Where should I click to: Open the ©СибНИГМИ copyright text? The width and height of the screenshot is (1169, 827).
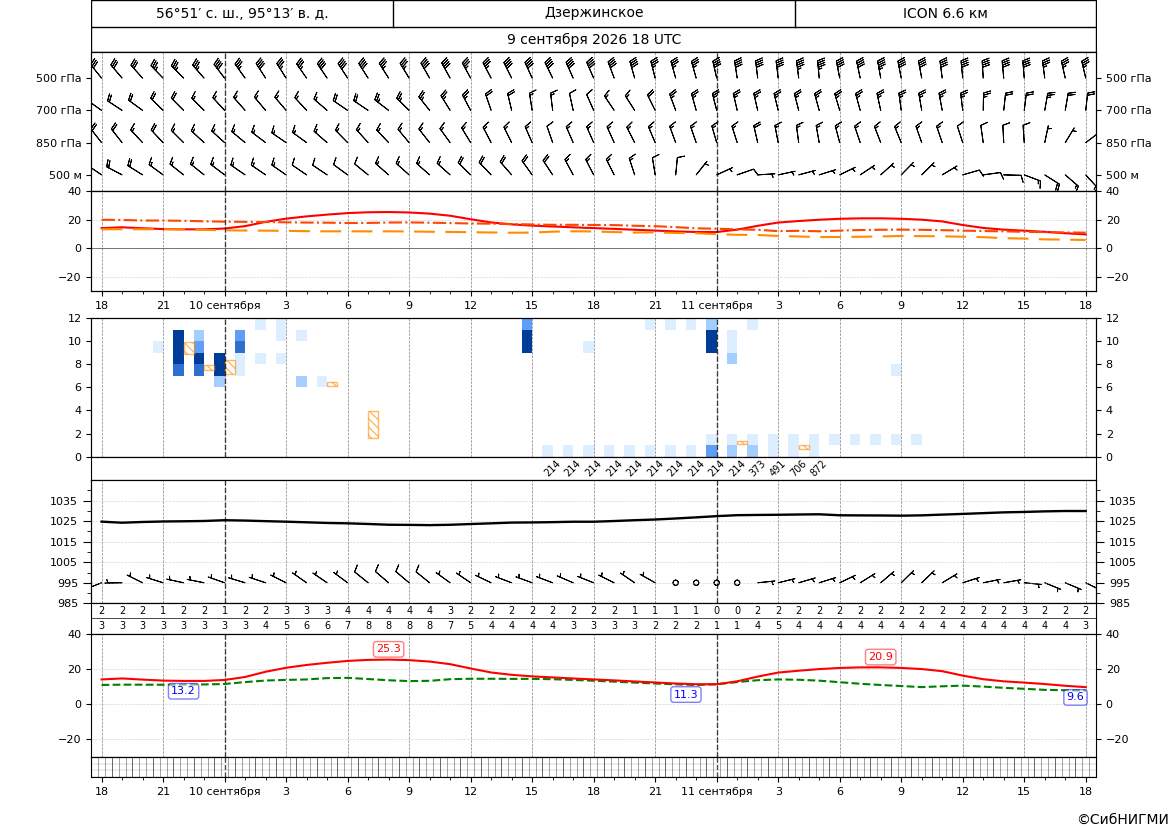(x=1123, y=819)
